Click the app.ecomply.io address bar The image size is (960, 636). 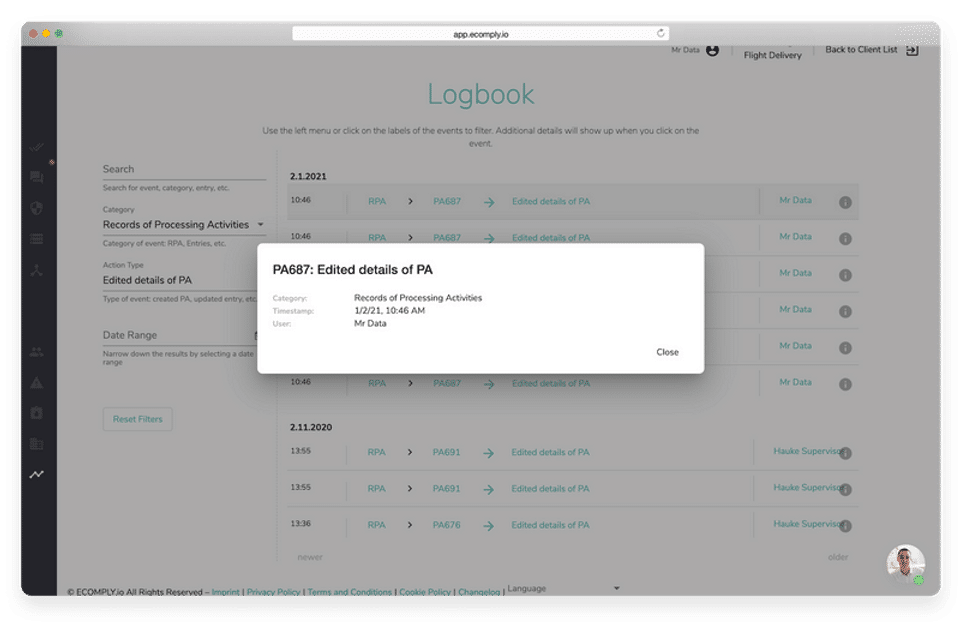click(x=481, y=34)
